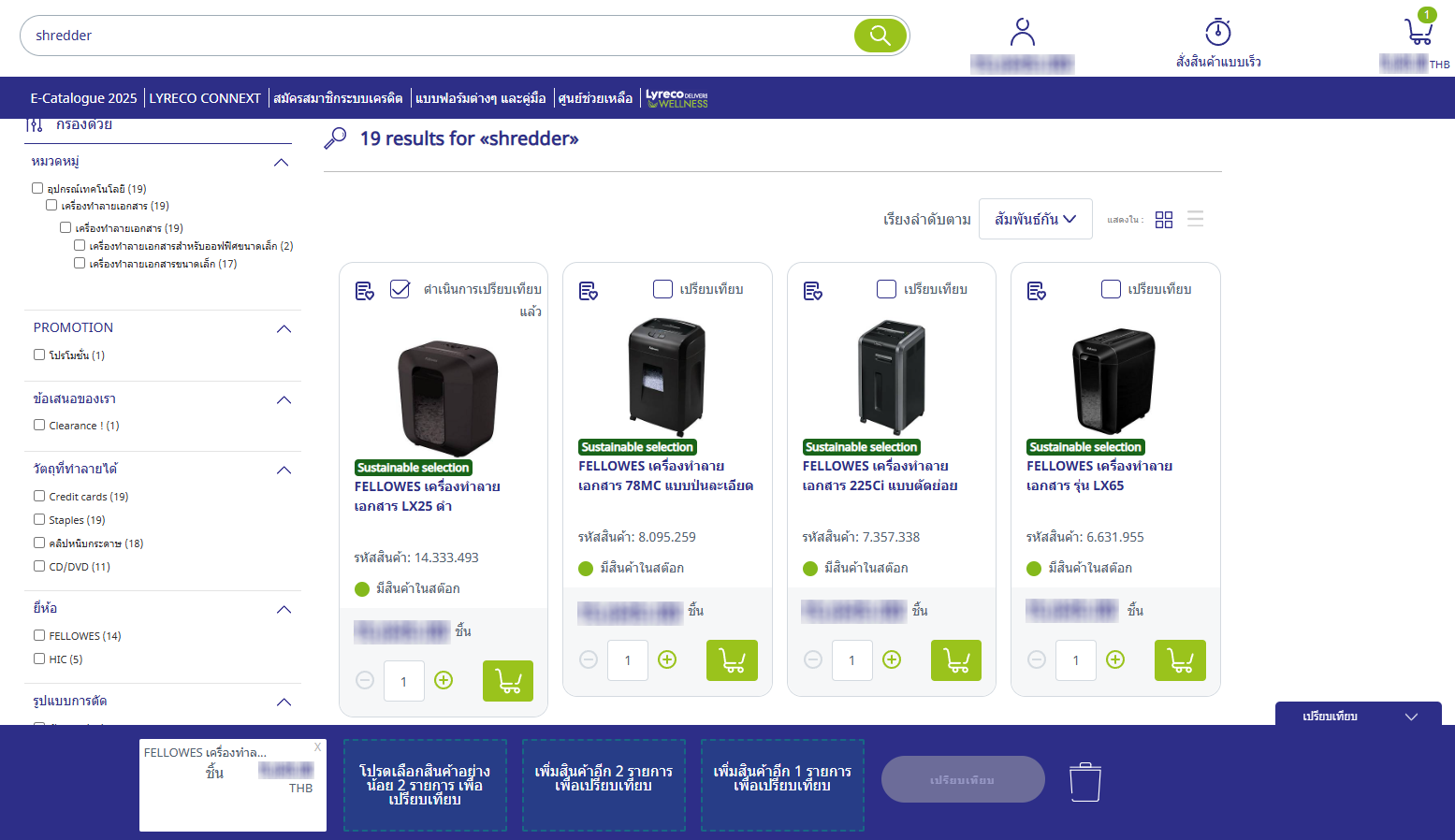Add LX65 shredder to favorites list
Viewport: 1455px width, 840px height.
click(1037, 291)
